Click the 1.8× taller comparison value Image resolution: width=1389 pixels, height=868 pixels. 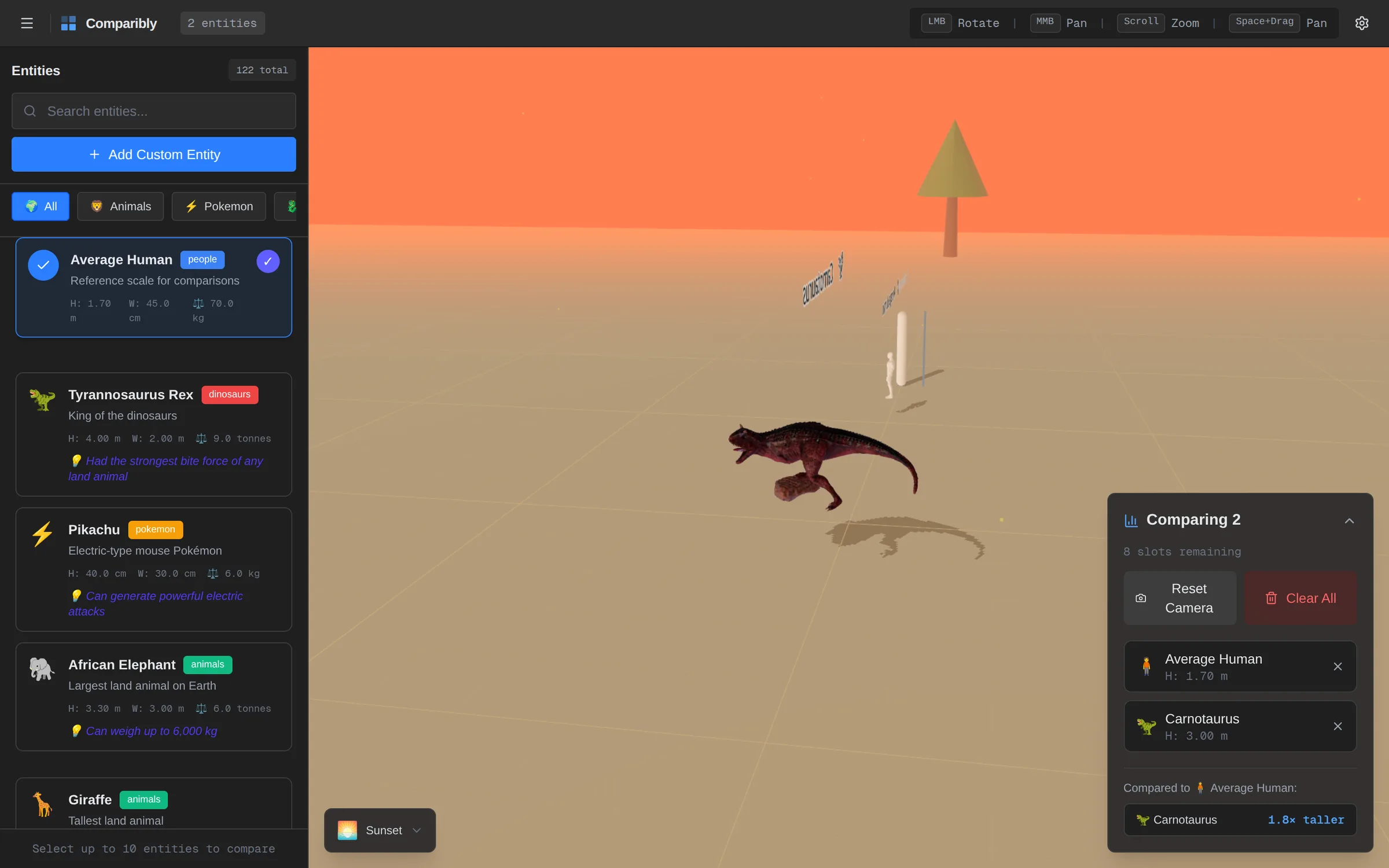[1306, 820]
